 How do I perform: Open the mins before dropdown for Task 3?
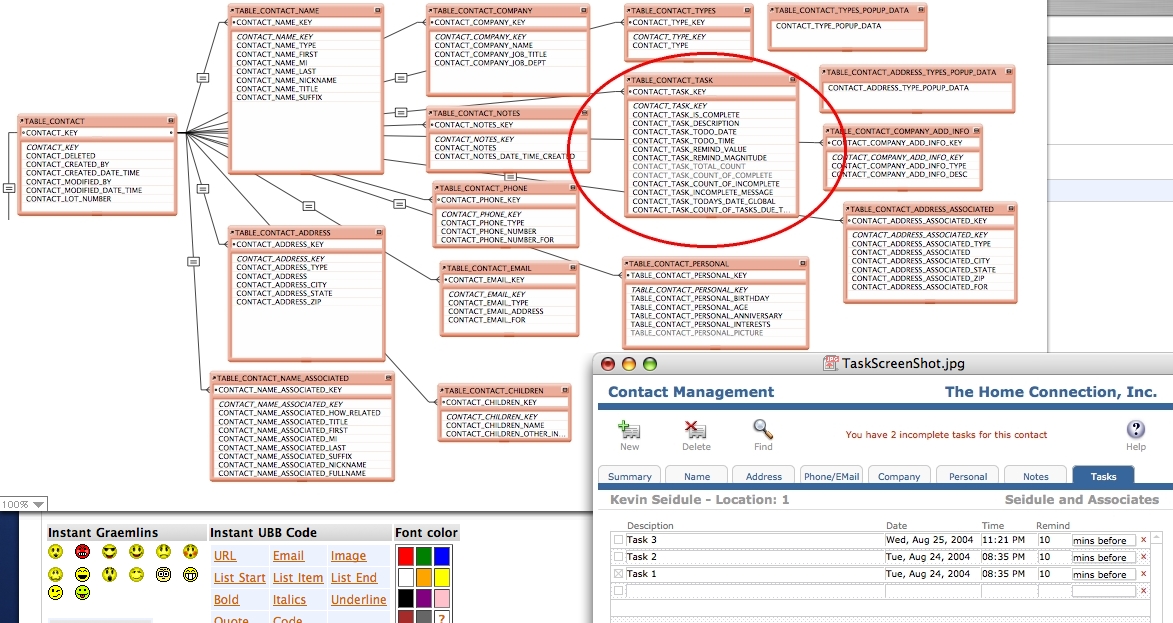[x=1103, y=540]
